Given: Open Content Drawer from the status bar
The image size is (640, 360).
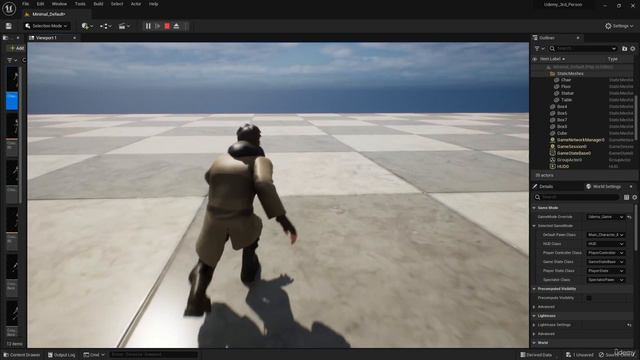Looking at the screenshot, I should tap(22, 355).
